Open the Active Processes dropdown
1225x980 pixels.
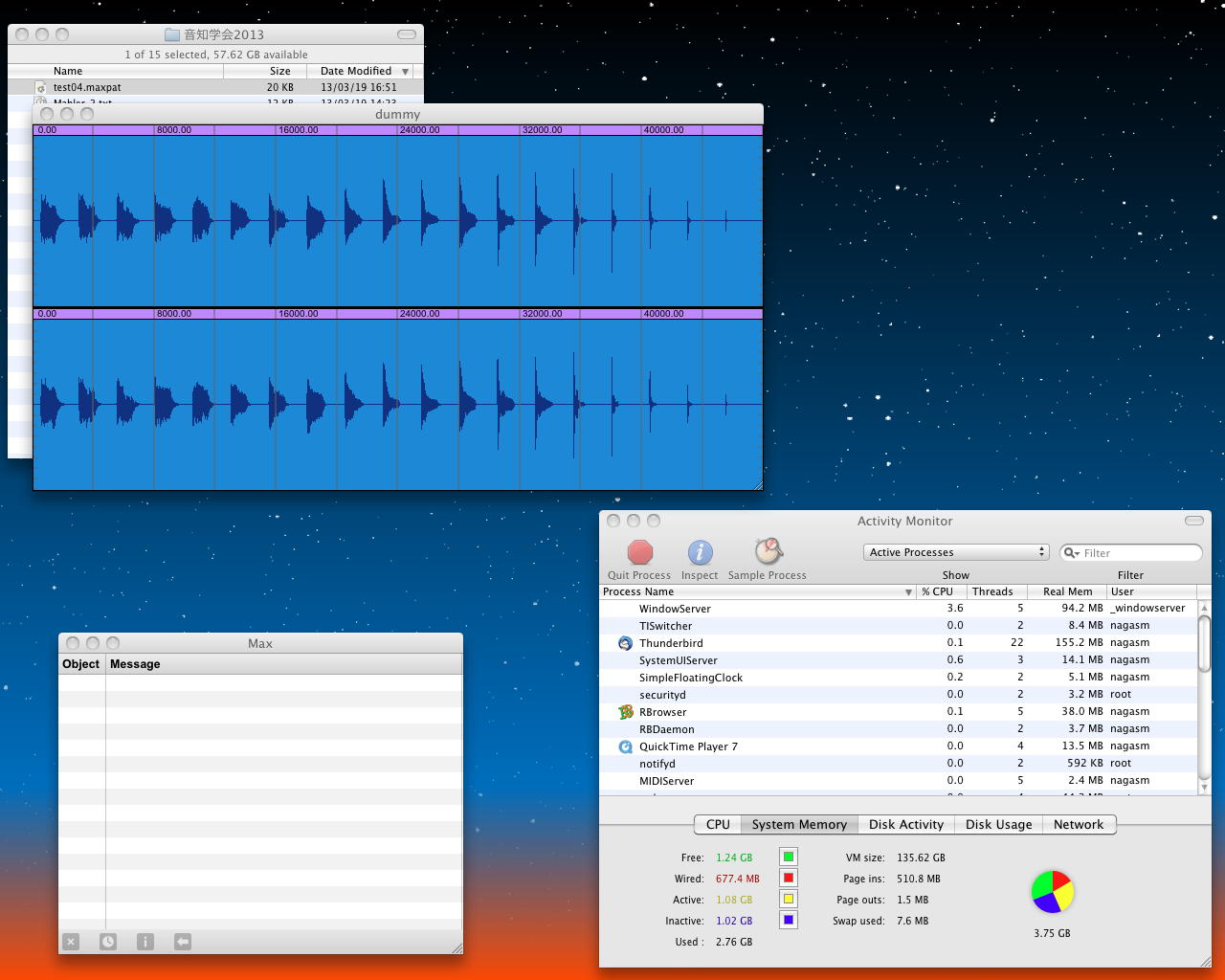coord(956,552)
